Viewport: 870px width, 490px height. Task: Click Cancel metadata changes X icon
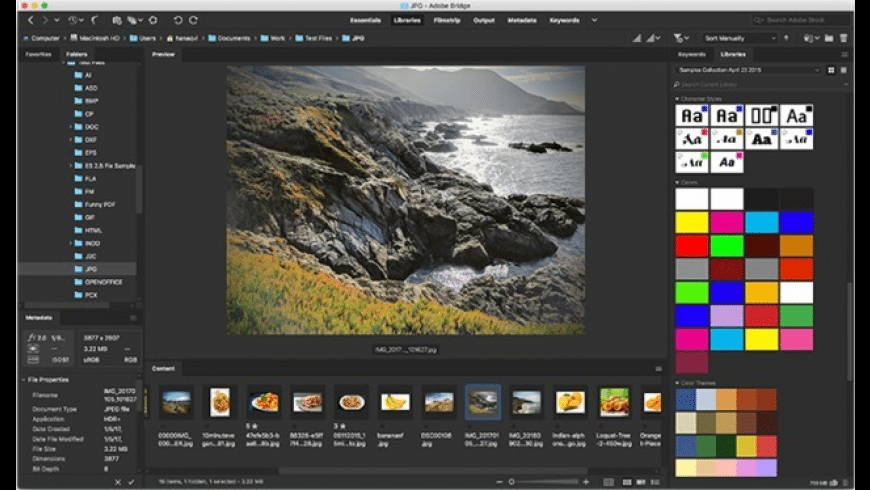(x=117, y=482)
